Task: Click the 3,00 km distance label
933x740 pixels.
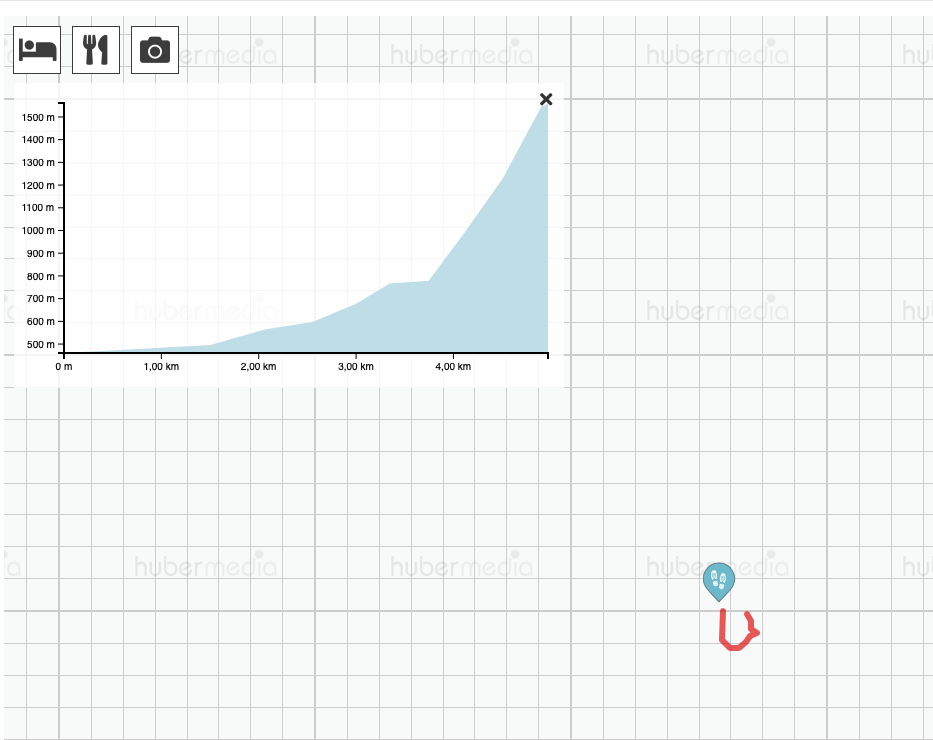Action: coord(356,366)
